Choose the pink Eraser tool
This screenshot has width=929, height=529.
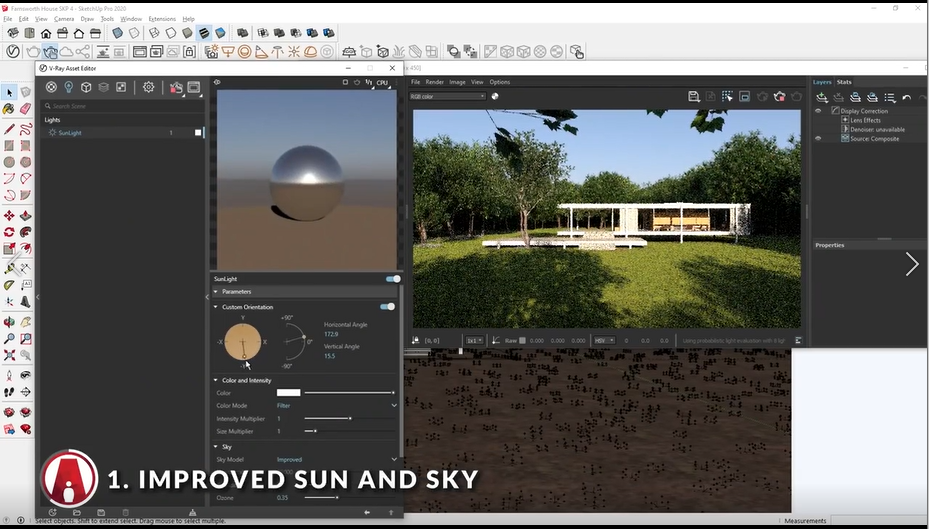coord(25,109)
